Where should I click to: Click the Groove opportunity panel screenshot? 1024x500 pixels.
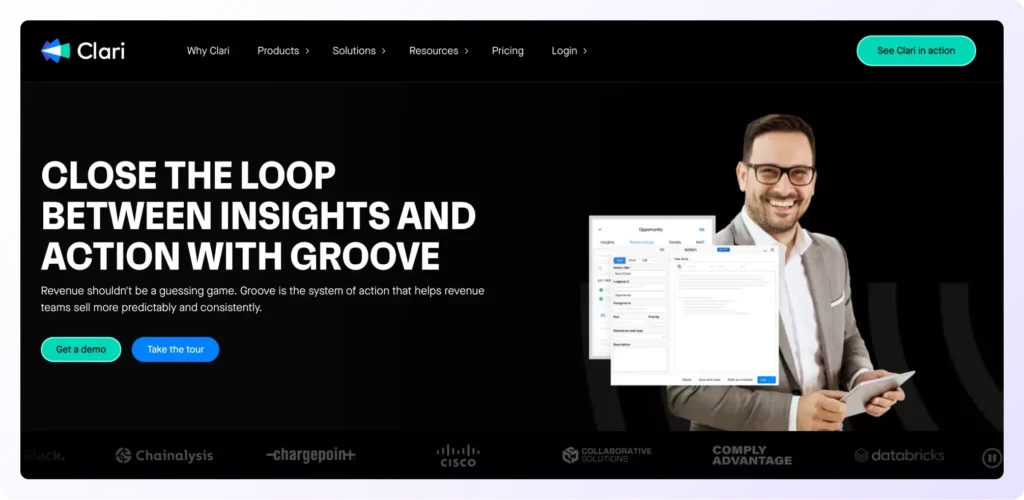point(684,300)
